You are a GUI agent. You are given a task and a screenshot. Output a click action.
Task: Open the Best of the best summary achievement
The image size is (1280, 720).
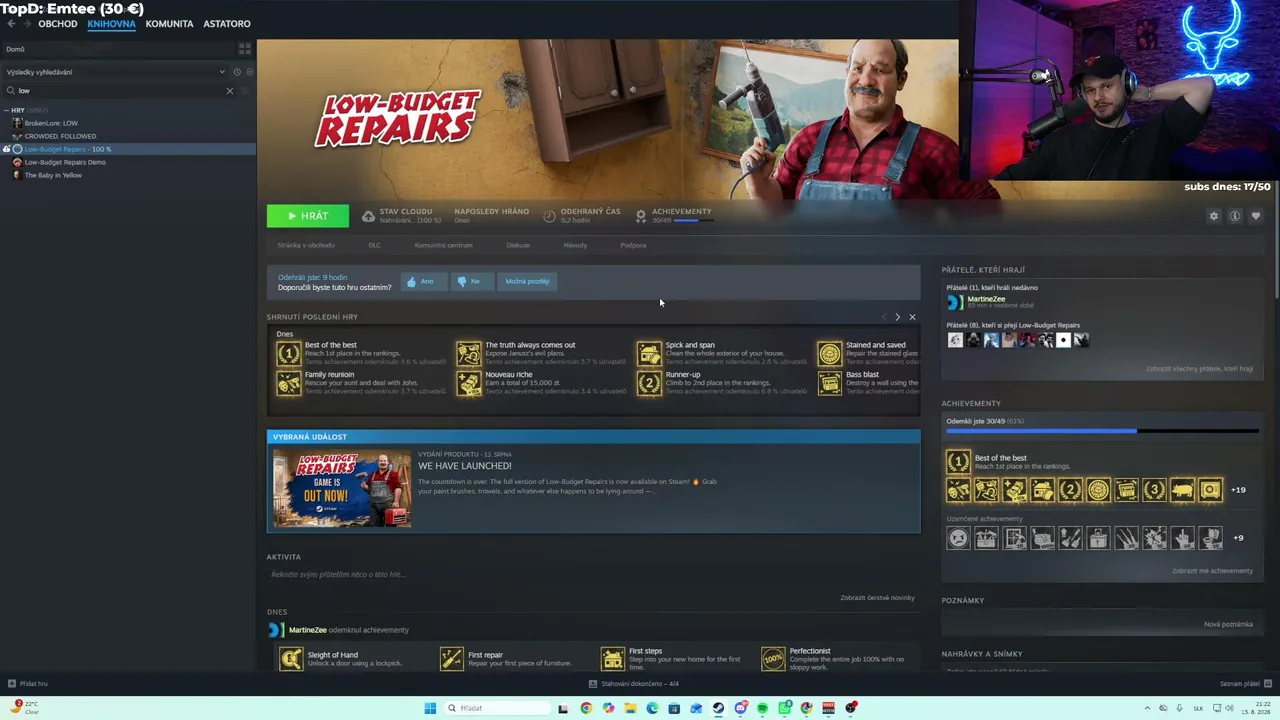(x=289, y=353)
